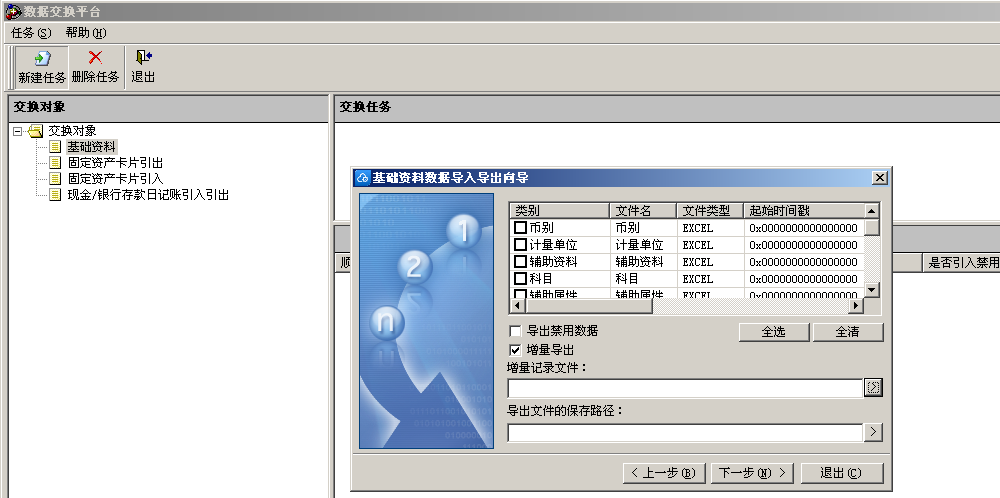Click the icon beside 现金/银行存款日记账引入引出

[x=55, y=194]
